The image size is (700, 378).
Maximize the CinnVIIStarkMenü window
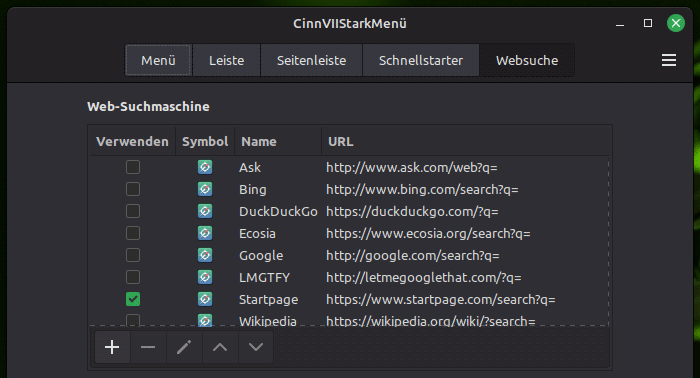click(648, 23)
